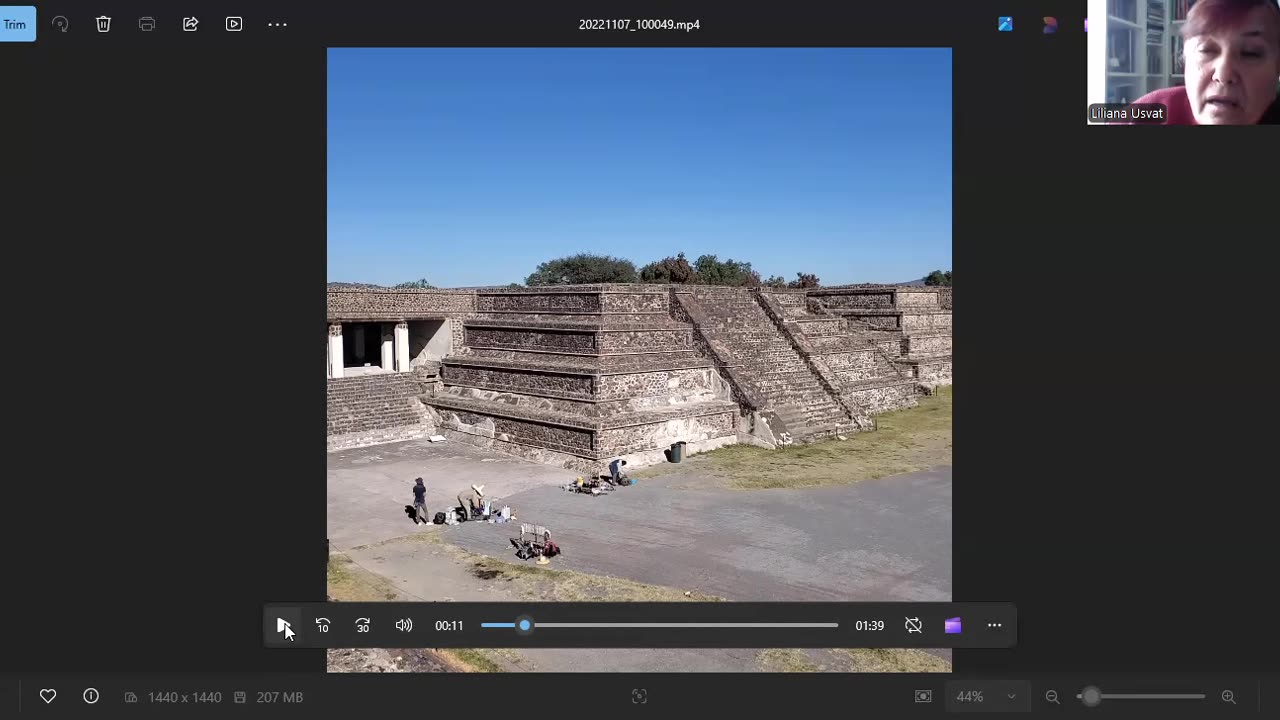Show file info with the info icon
Image resolution: width=1280 pixels, height=720 pixels.
coord(91,696)
